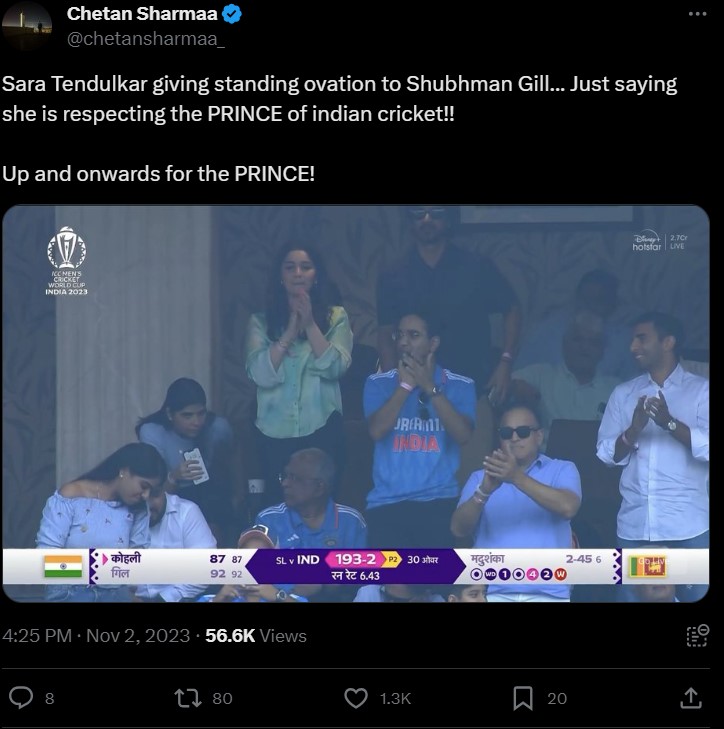Open the 4:25 PM Nov 2, 2023 timestamp
724x729 pixels.
click(x=96, y=636)
